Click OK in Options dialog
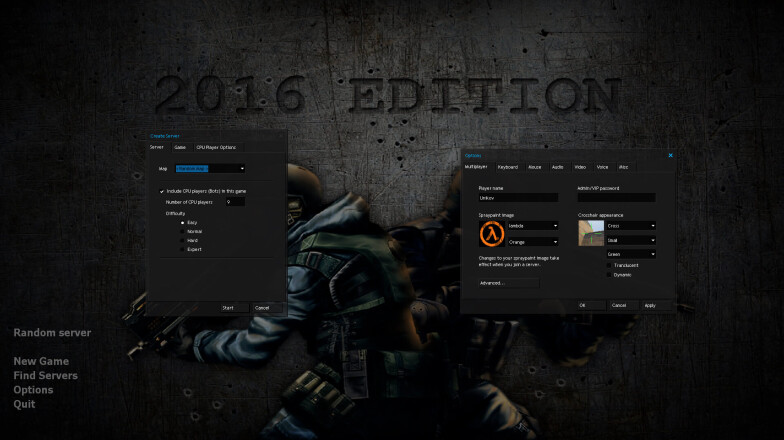Image resolution: width=784 pixels, height=440 pixels. click(592, 306)
